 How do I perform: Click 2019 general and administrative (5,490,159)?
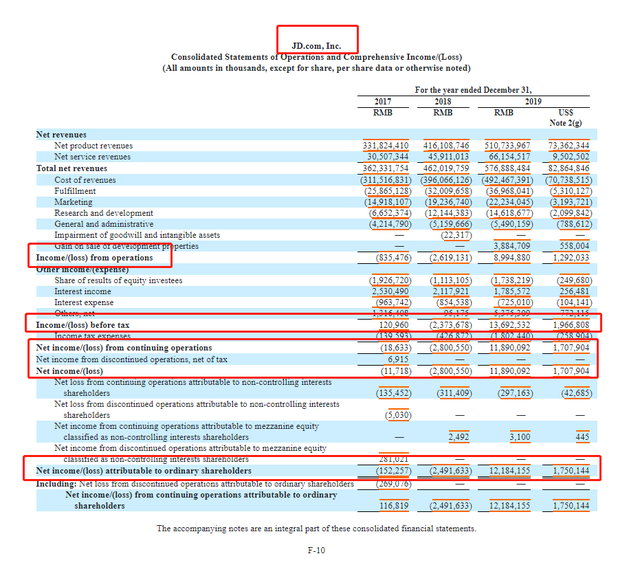512,224
